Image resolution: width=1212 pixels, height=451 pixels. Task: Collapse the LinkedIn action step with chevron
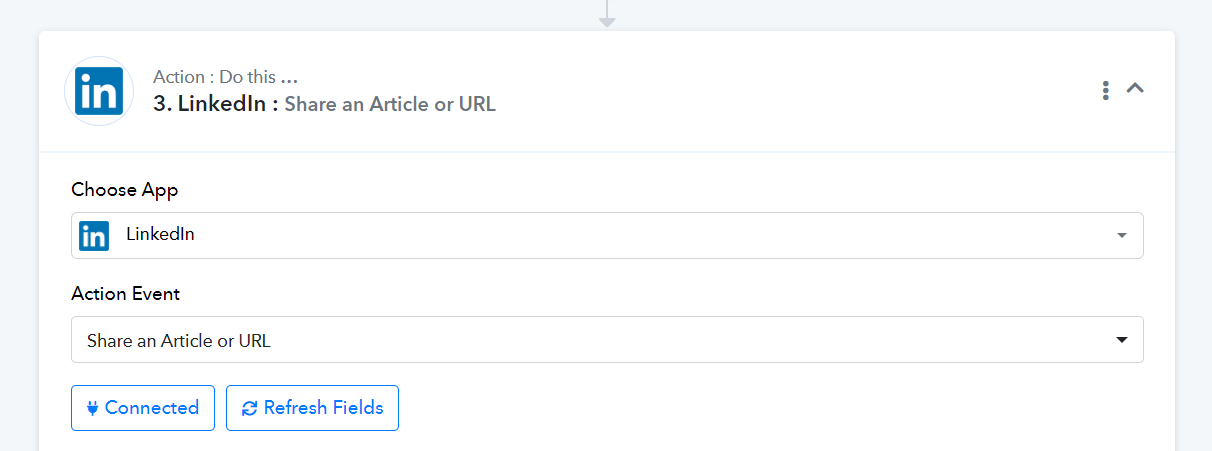[1134, 88]
